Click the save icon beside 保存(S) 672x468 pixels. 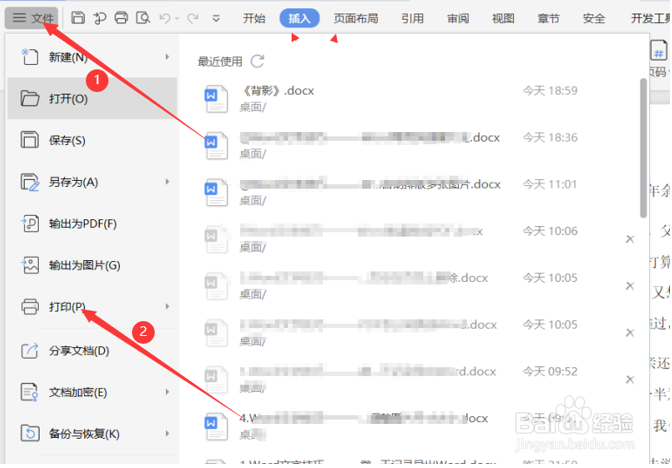point(29,140)
